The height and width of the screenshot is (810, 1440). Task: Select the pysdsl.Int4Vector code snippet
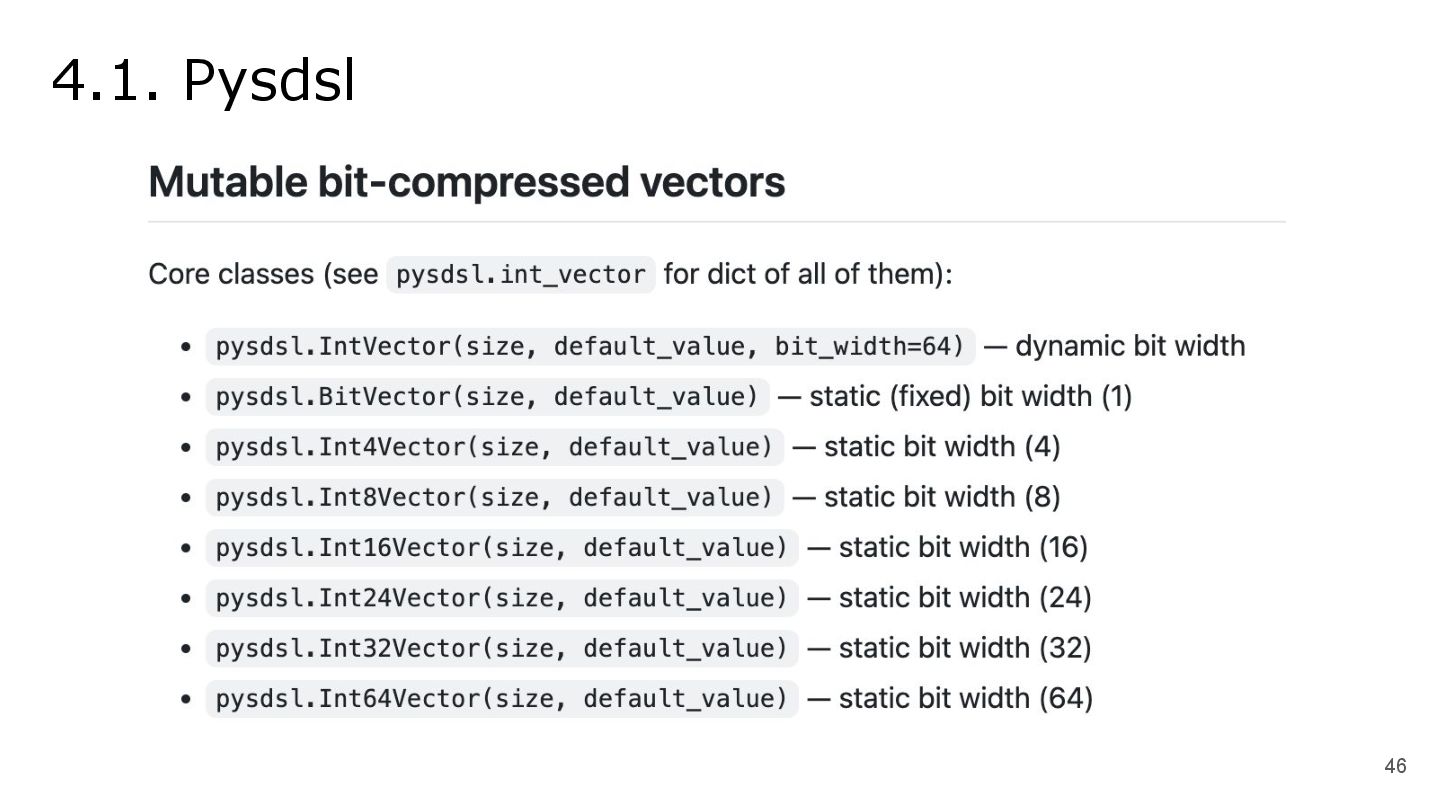(x=495, y=447)
